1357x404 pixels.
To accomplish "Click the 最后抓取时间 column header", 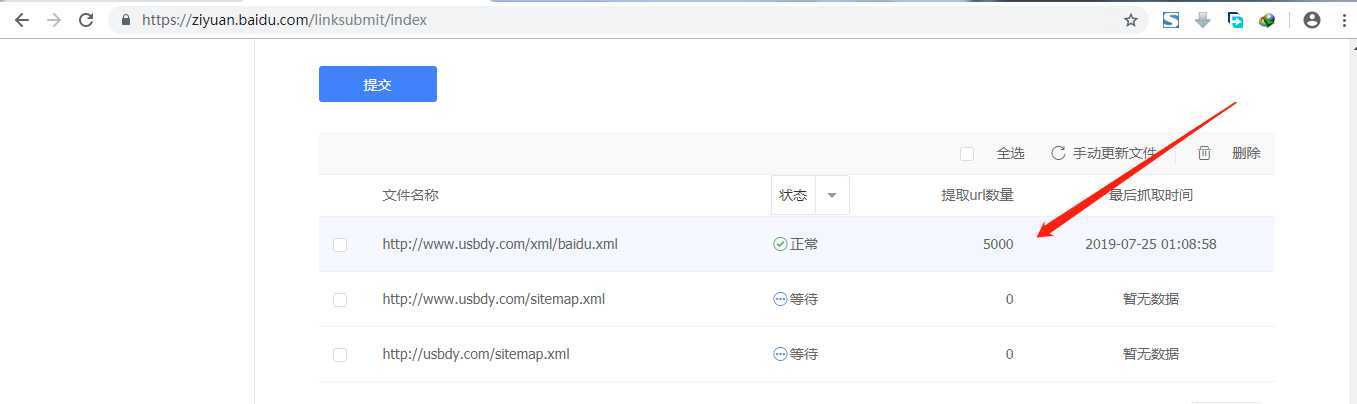I will [1151, 195].
